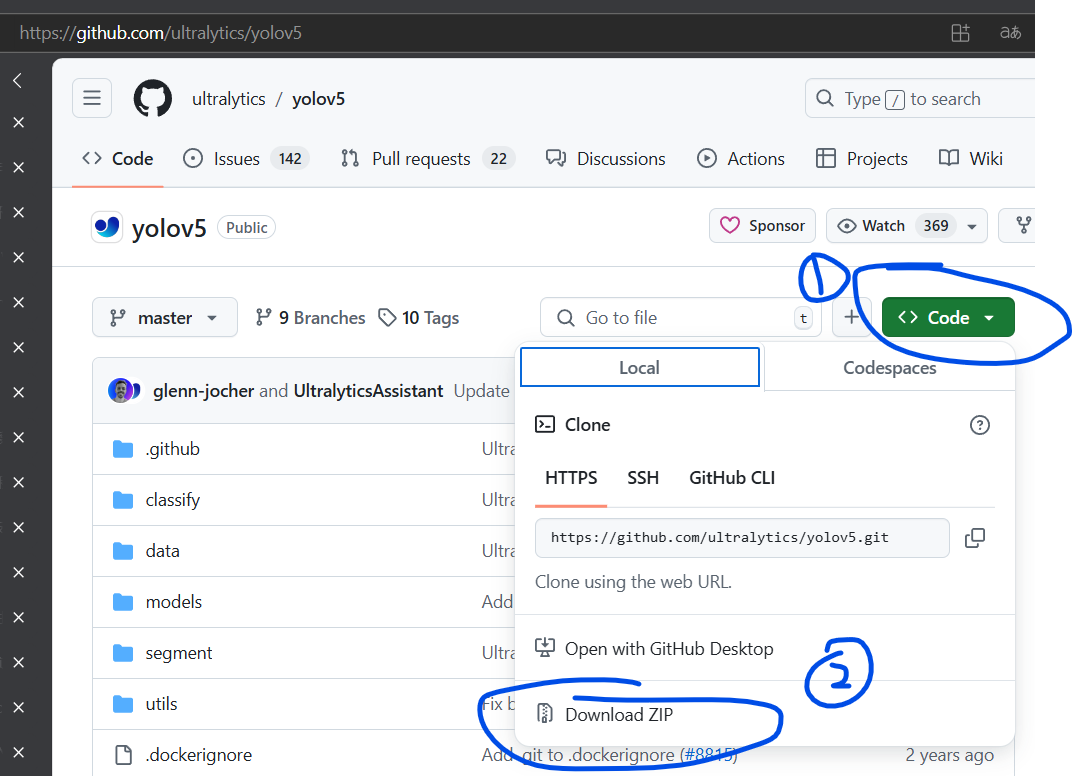Click the plus add file button

851,317
